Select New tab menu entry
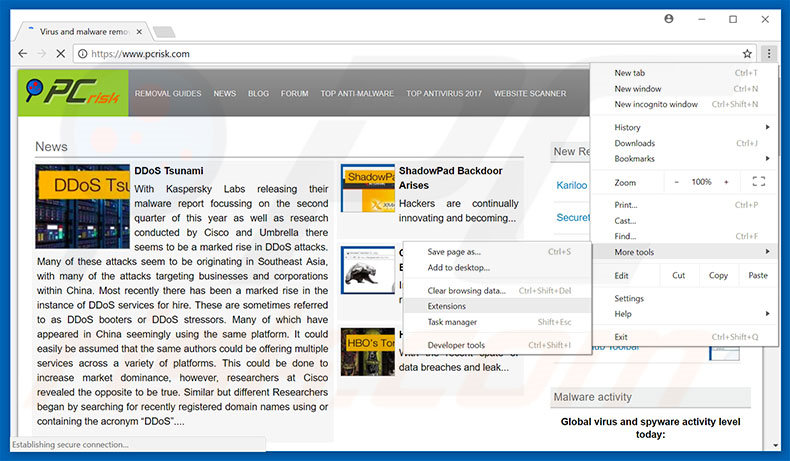790x461 pixels. pos(685,73)
